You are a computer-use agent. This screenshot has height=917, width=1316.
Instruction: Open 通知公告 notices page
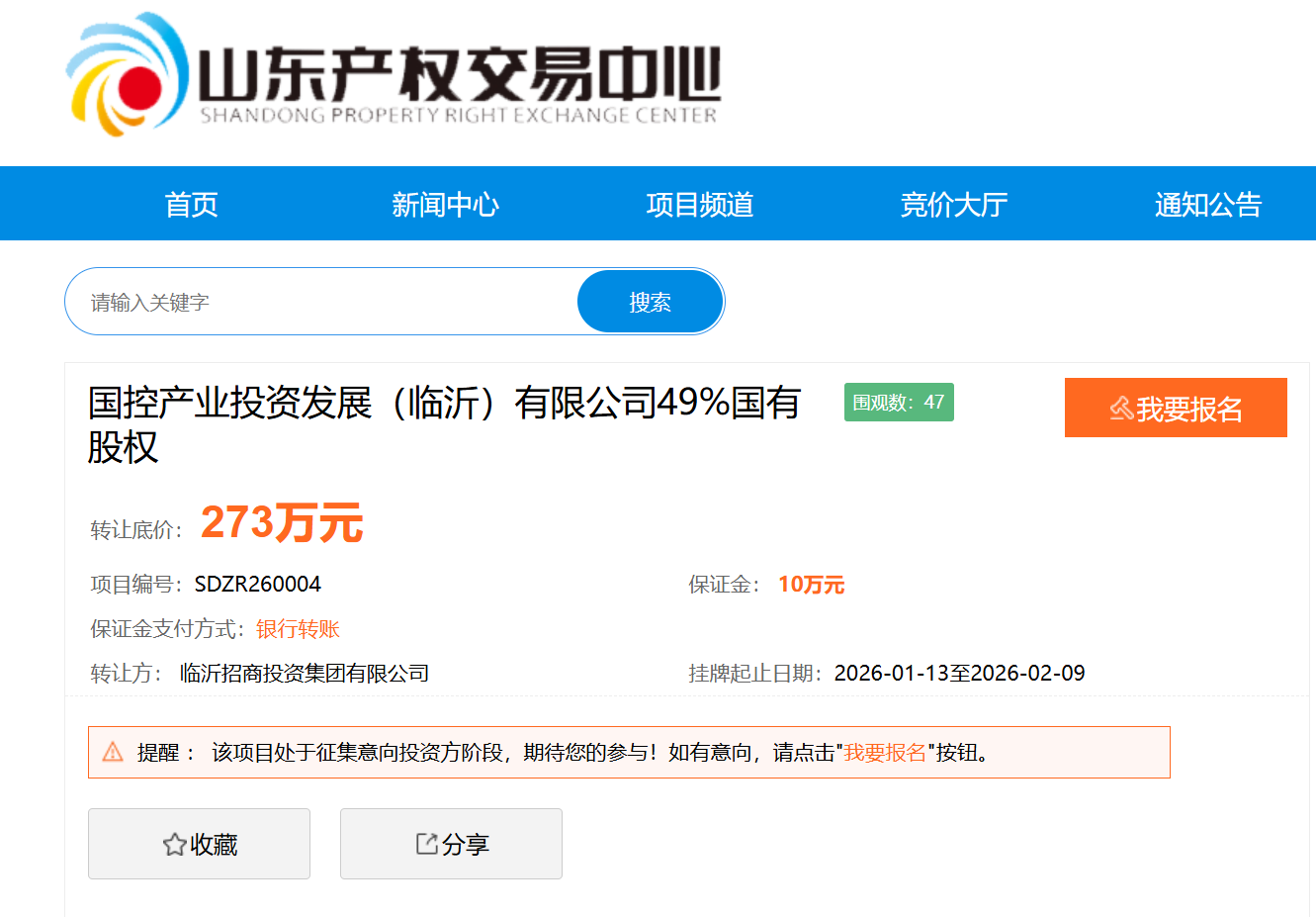point(1207,205)
